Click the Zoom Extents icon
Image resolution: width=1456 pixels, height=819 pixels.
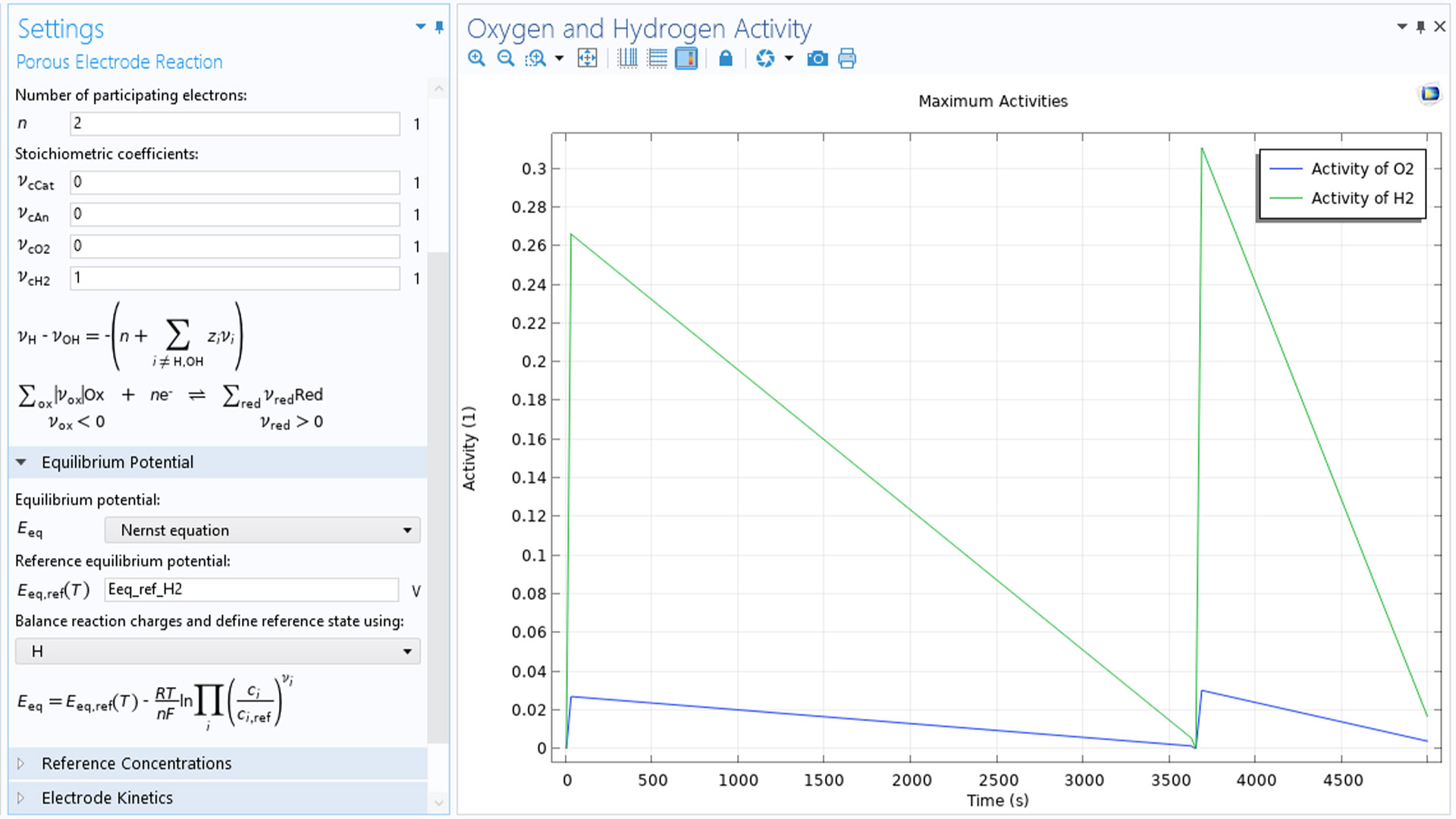click(x=587, y=58)
